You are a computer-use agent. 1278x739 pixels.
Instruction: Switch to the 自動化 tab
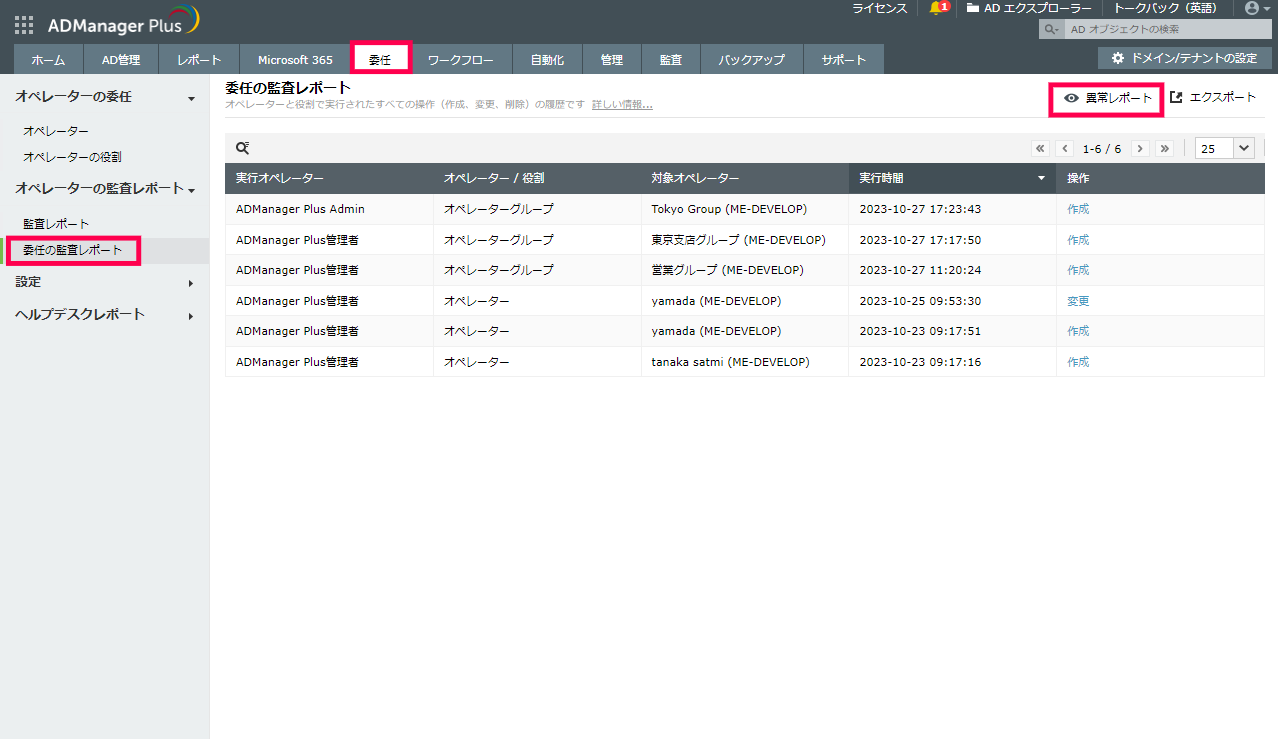click(547, 60)
